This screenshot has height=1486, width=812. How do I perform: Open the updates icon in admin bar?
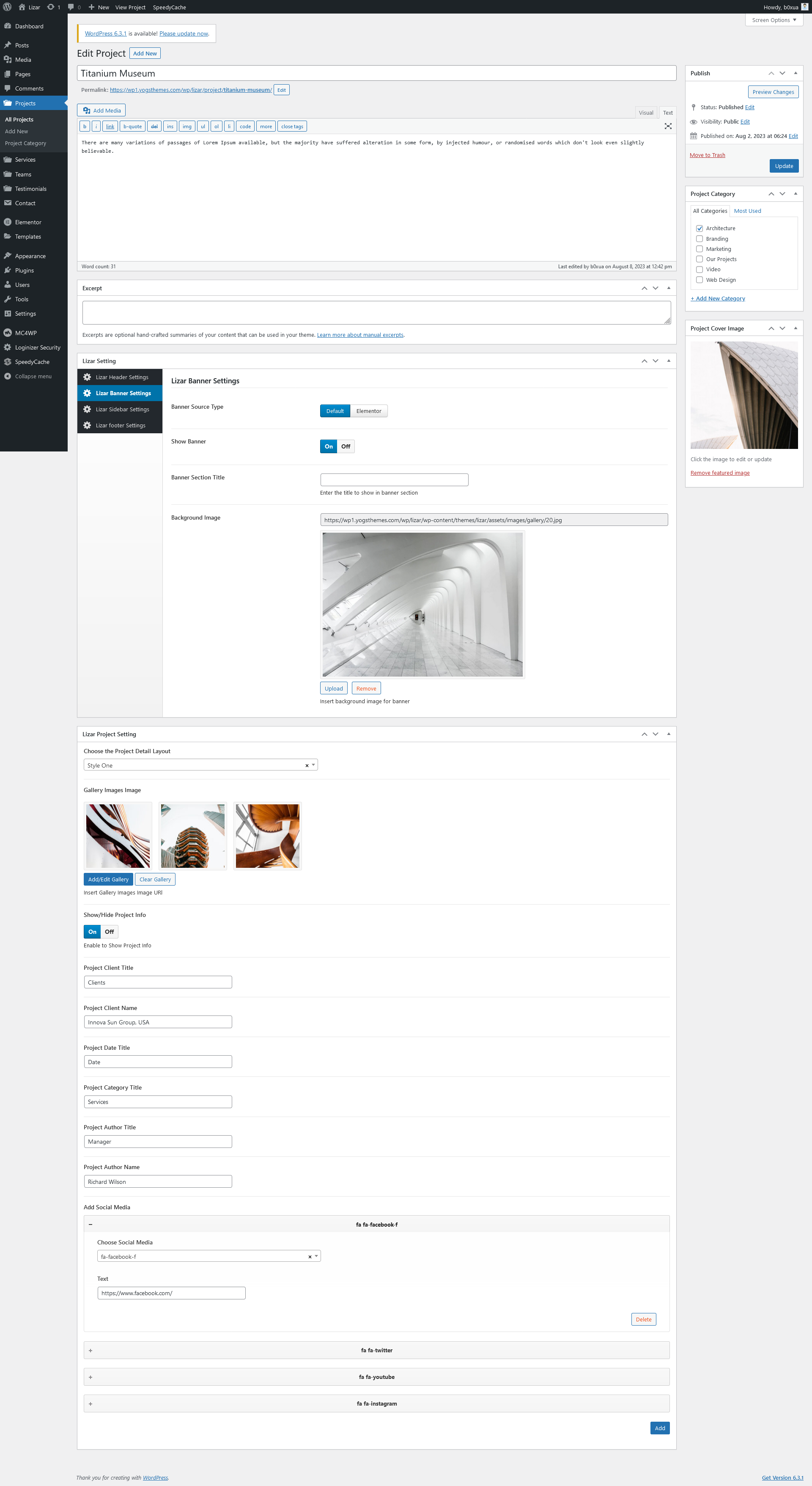pyautogui.click(x=51, y=7)
